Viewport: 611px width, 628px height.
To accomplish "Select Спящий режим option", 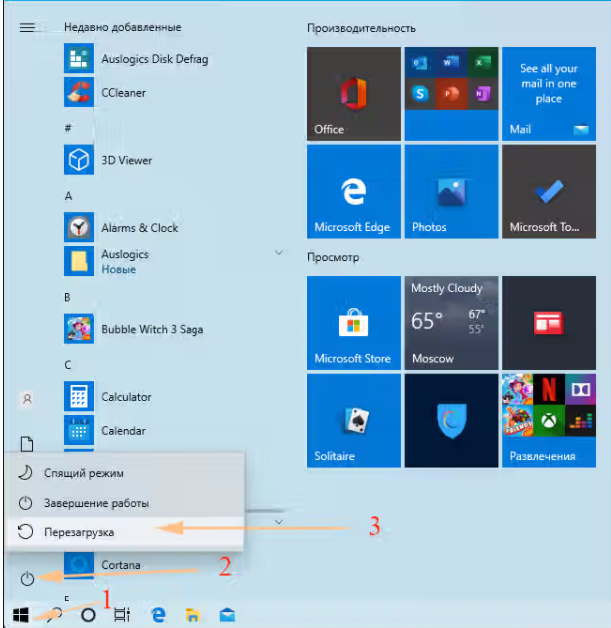I will 84,473.
